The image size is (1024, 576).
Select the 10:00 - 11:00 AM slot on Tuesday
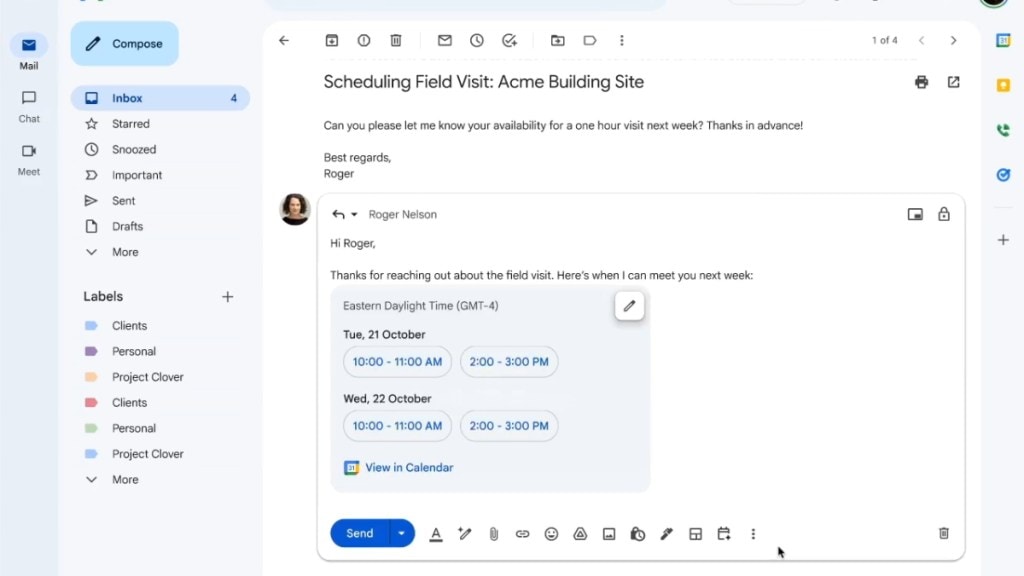tap(396, 362)
